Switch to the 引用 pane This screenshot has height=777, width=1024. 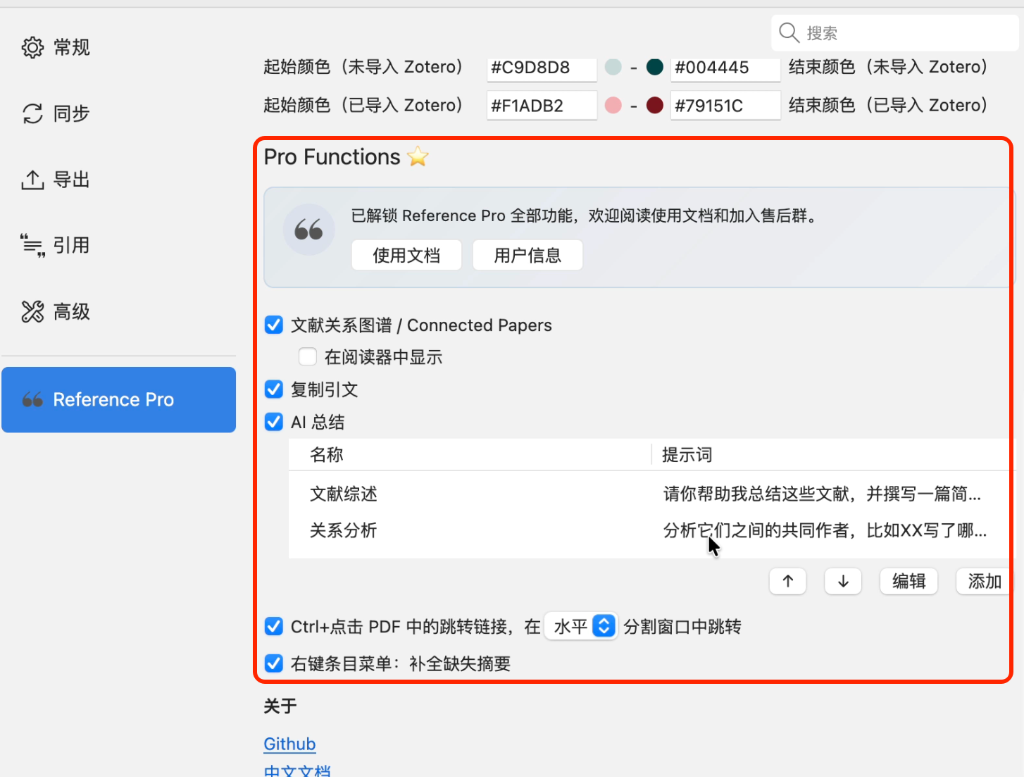coord(119,246)
